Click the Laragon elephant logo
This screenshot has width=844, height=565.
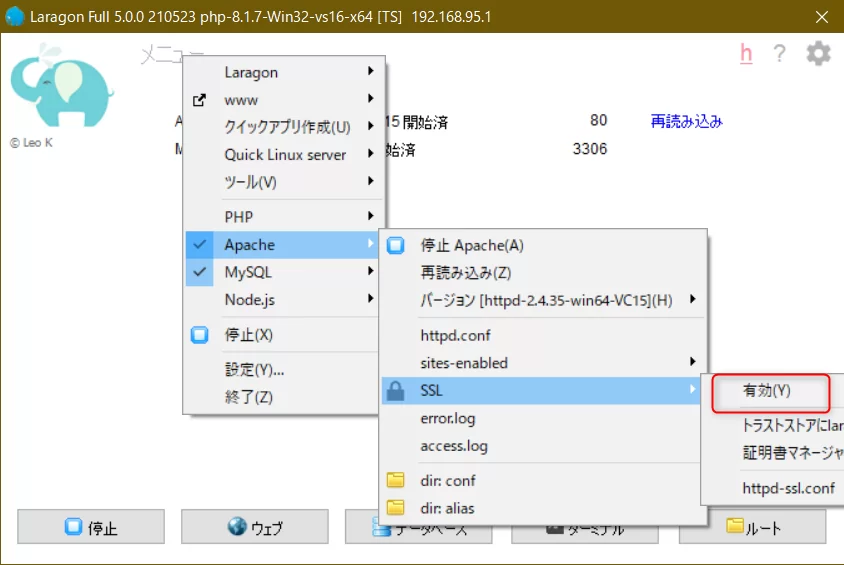tap(61, 85)
